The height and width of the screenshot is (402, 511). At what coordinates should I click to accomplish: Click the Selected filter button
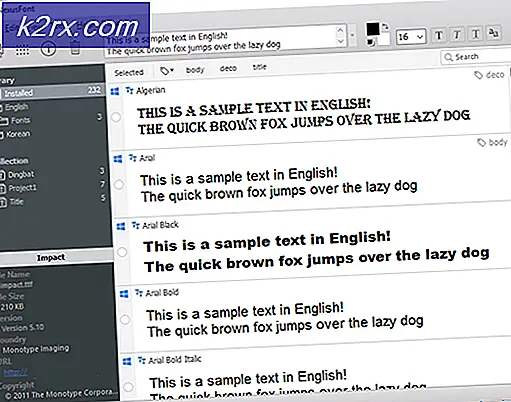pyautogui.click(x=129, y=72)
